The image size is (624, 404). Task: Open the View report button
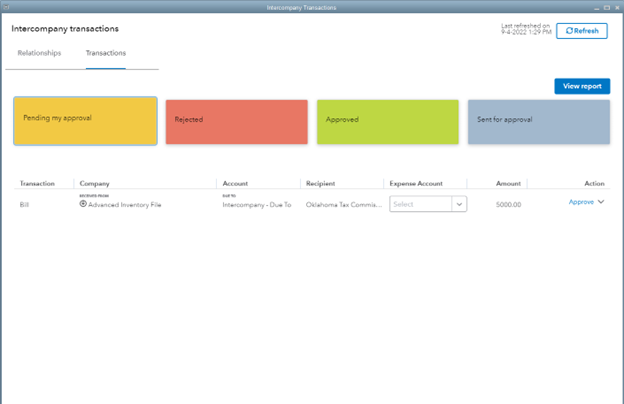pyautogui.click(x=581, y=86)
